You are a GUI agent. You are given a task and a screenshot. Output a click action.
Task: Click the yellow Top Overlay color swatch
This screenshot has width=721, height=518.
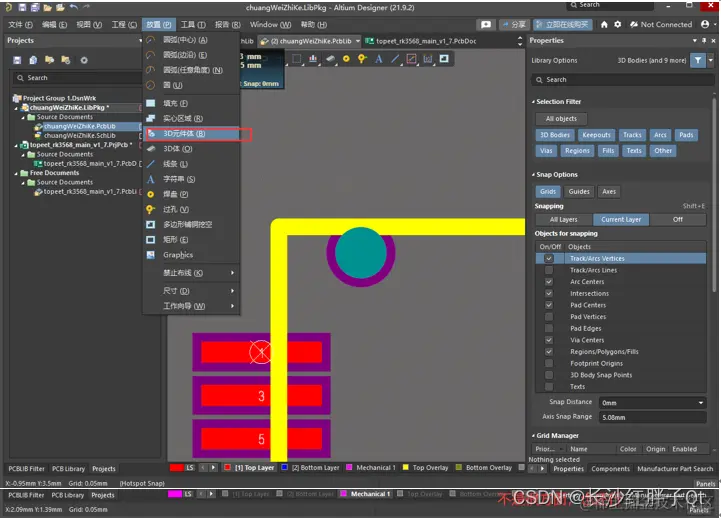pos(405,467)
